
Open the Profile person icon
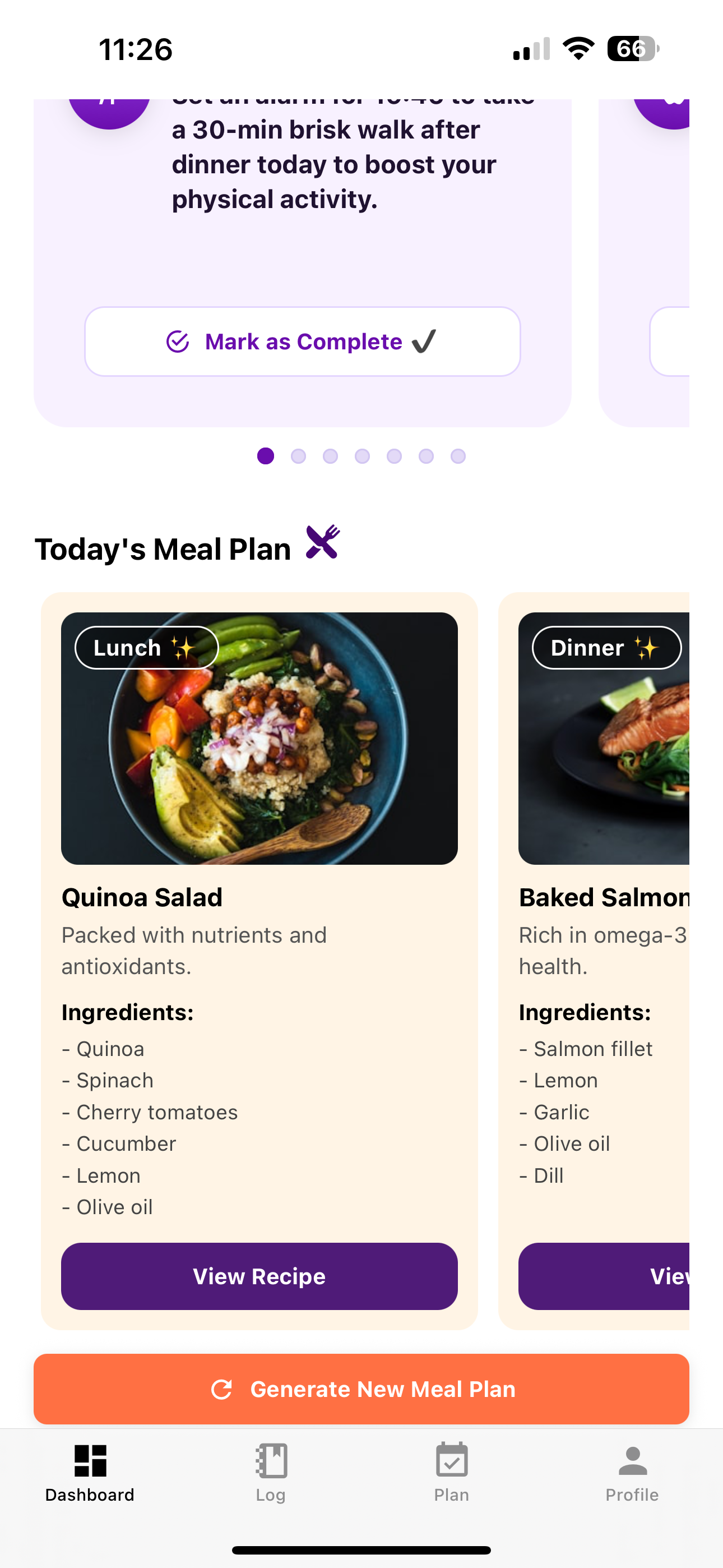(632, 1460)
